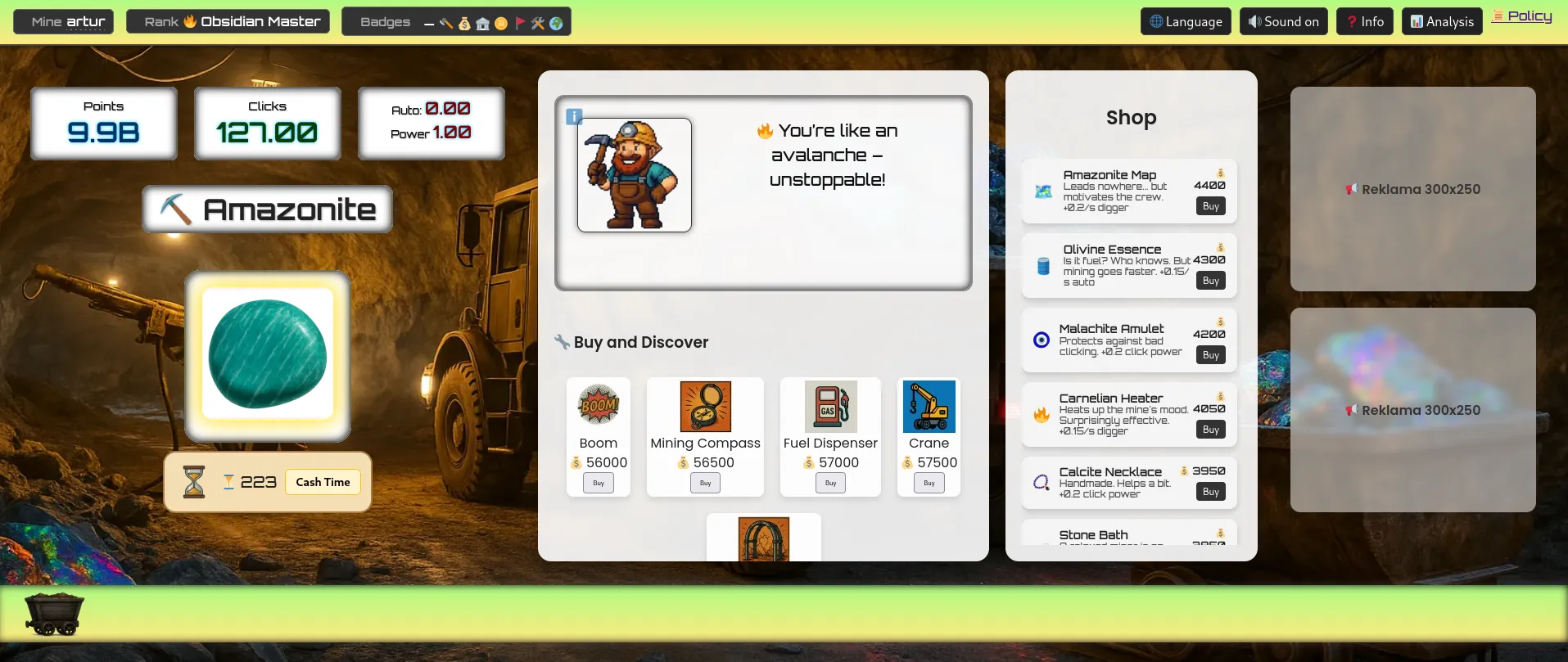This screenshot has width=1568, height=662.
Task: Select the Crane item icon
Action: click(x=929, y=406)
